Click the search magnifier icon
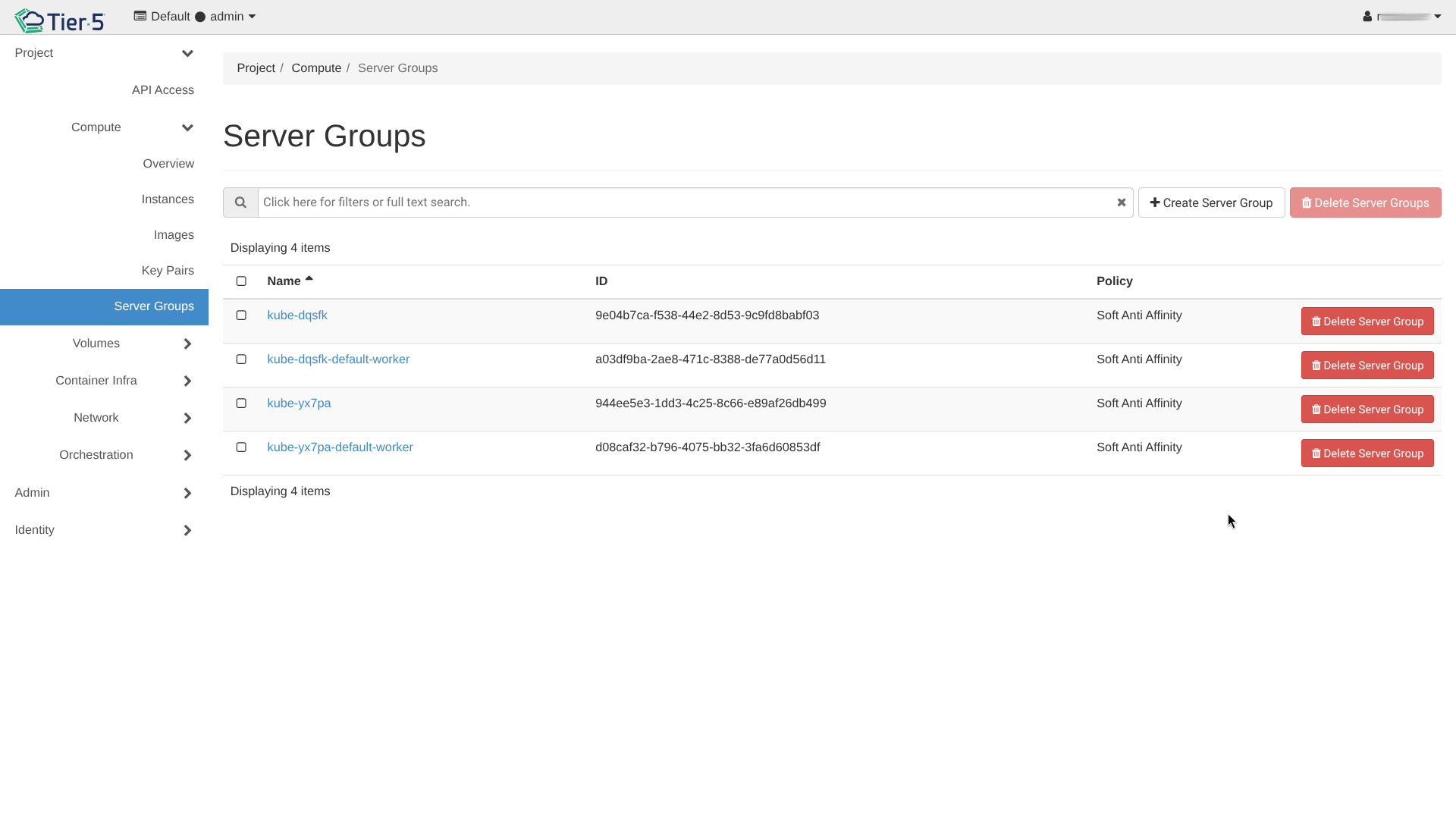 tap(240, 202)
